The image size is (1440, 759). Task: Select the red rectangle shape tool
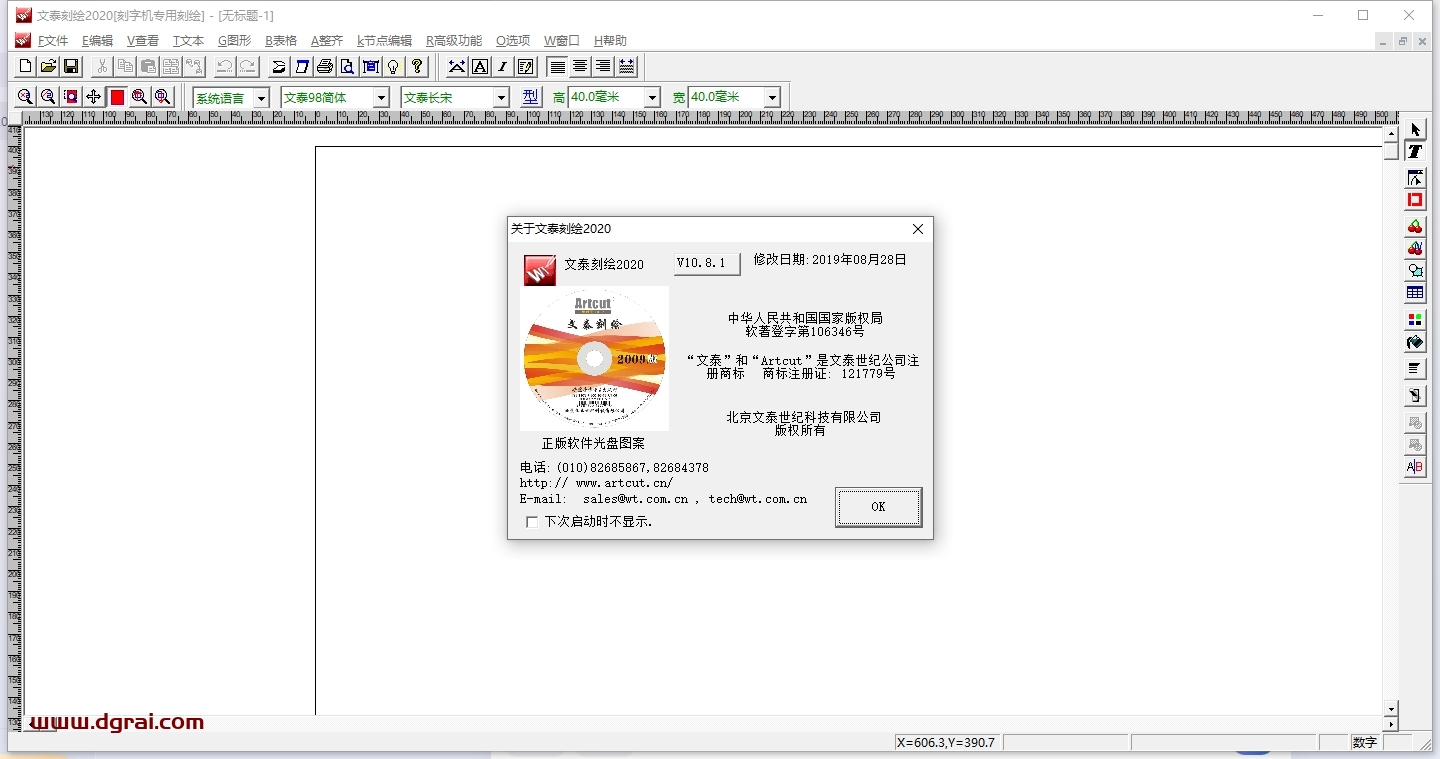coord(1415,200)
